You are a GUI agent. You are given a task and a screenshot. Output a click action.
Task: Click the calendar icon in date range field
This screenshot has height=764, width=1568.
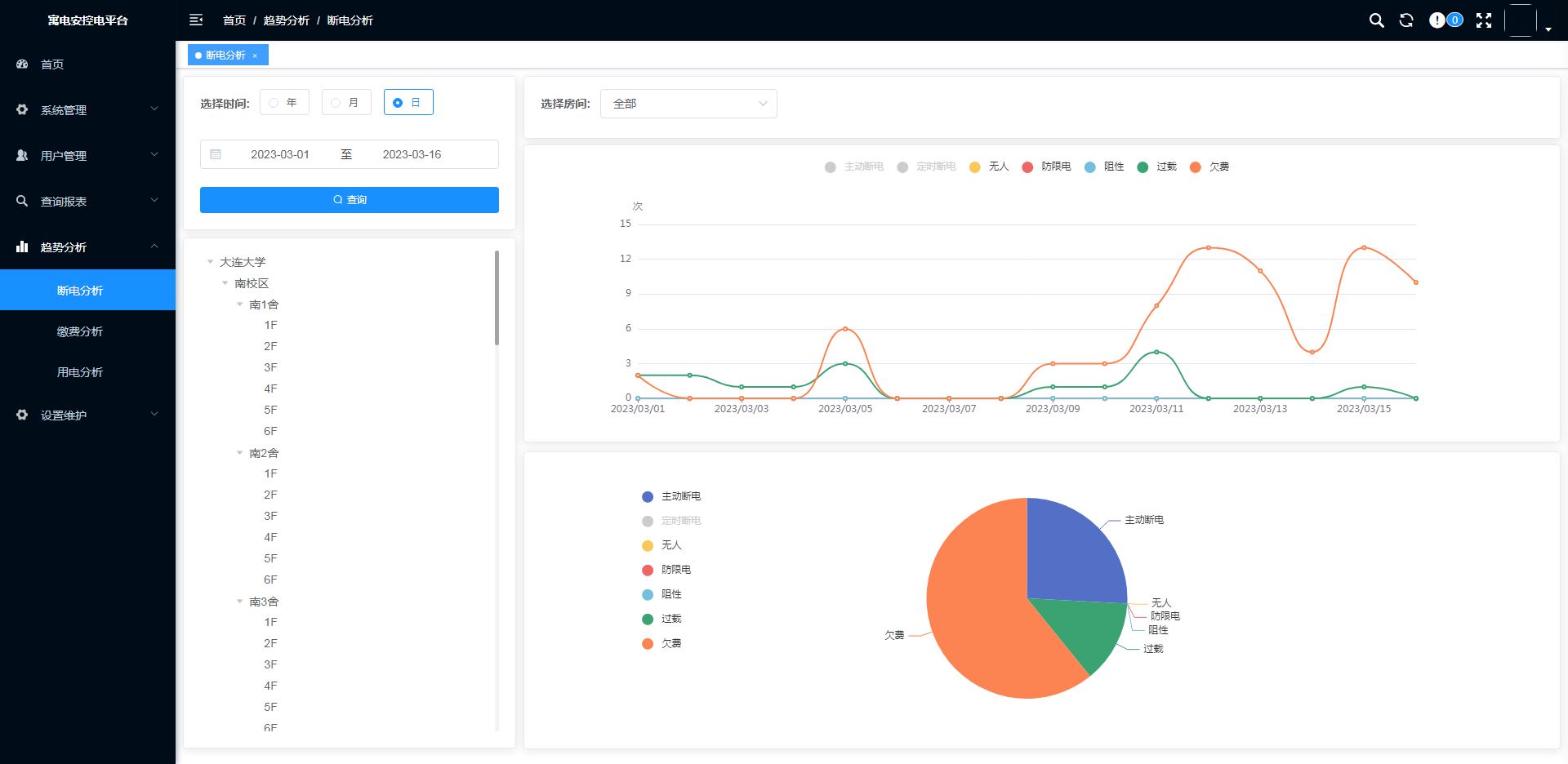[x=216, y=154]
